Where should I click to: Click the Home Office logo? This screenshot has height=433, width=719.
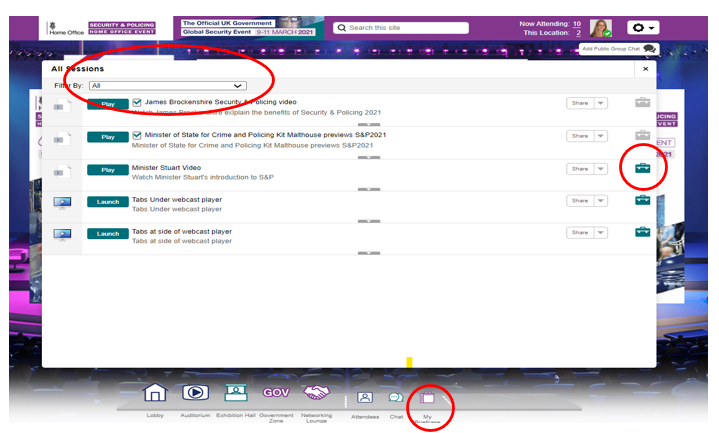click(x=66, y=28)
